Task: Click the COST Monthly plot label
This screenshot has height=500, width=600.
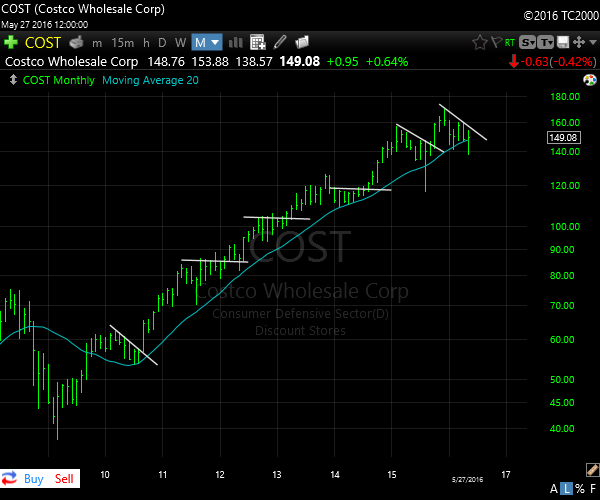Action: [59, 80]
